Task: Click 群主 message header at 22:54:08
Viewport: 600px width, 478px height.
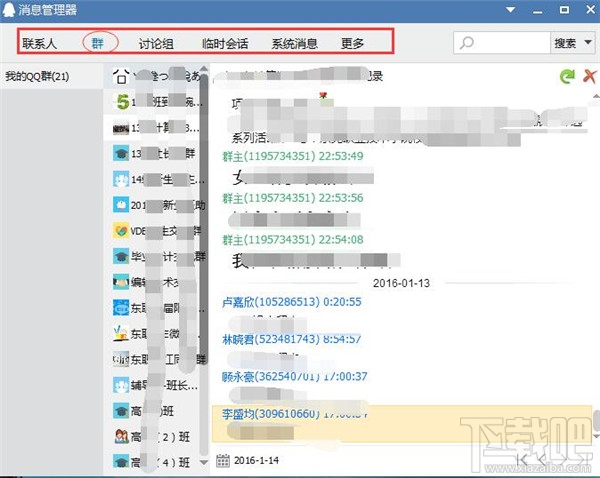Action: click(293, 240)
